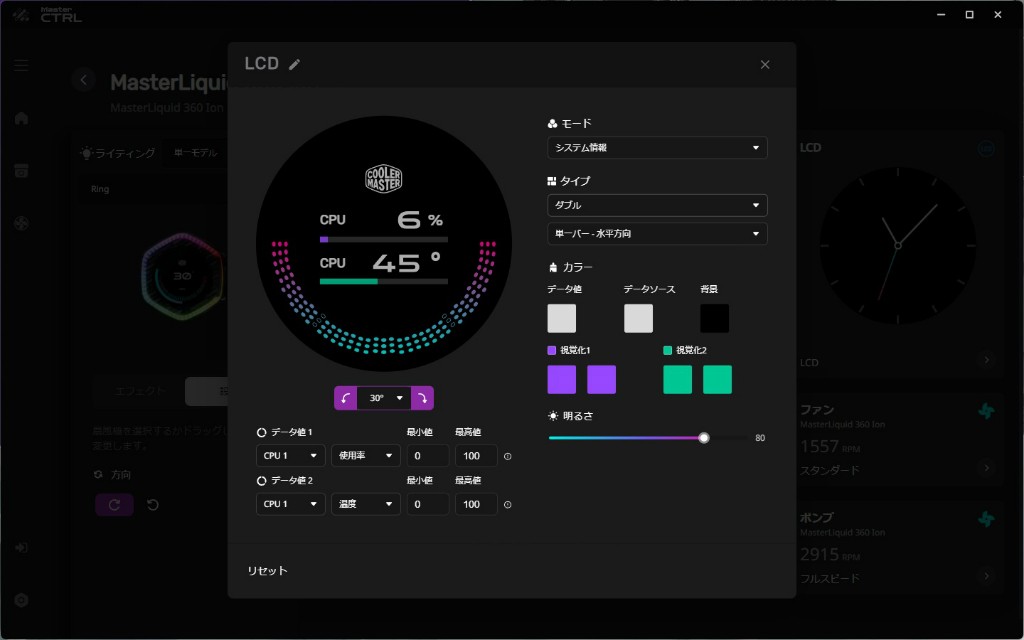Open the タイプ dropdown showing ダブル

[x=657, y=205]
